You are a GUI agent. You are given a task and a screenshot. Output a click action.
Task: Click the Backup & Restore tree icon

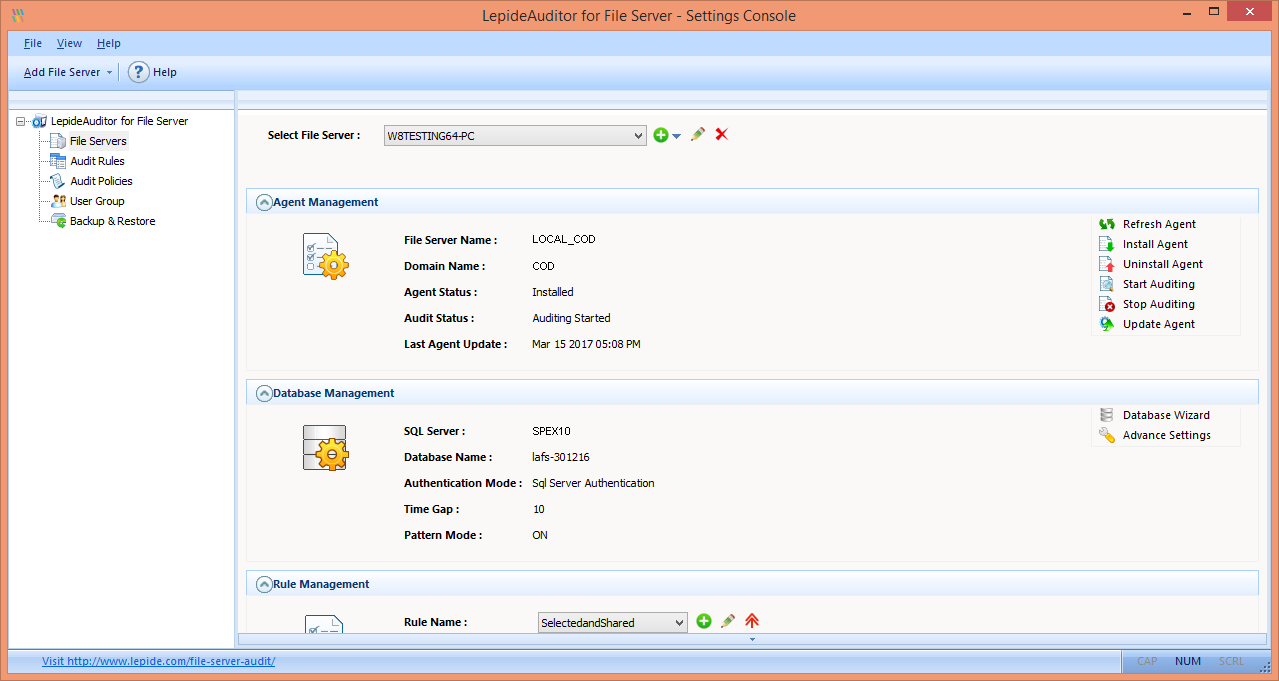pyautogui.click(x=59, y=221)
